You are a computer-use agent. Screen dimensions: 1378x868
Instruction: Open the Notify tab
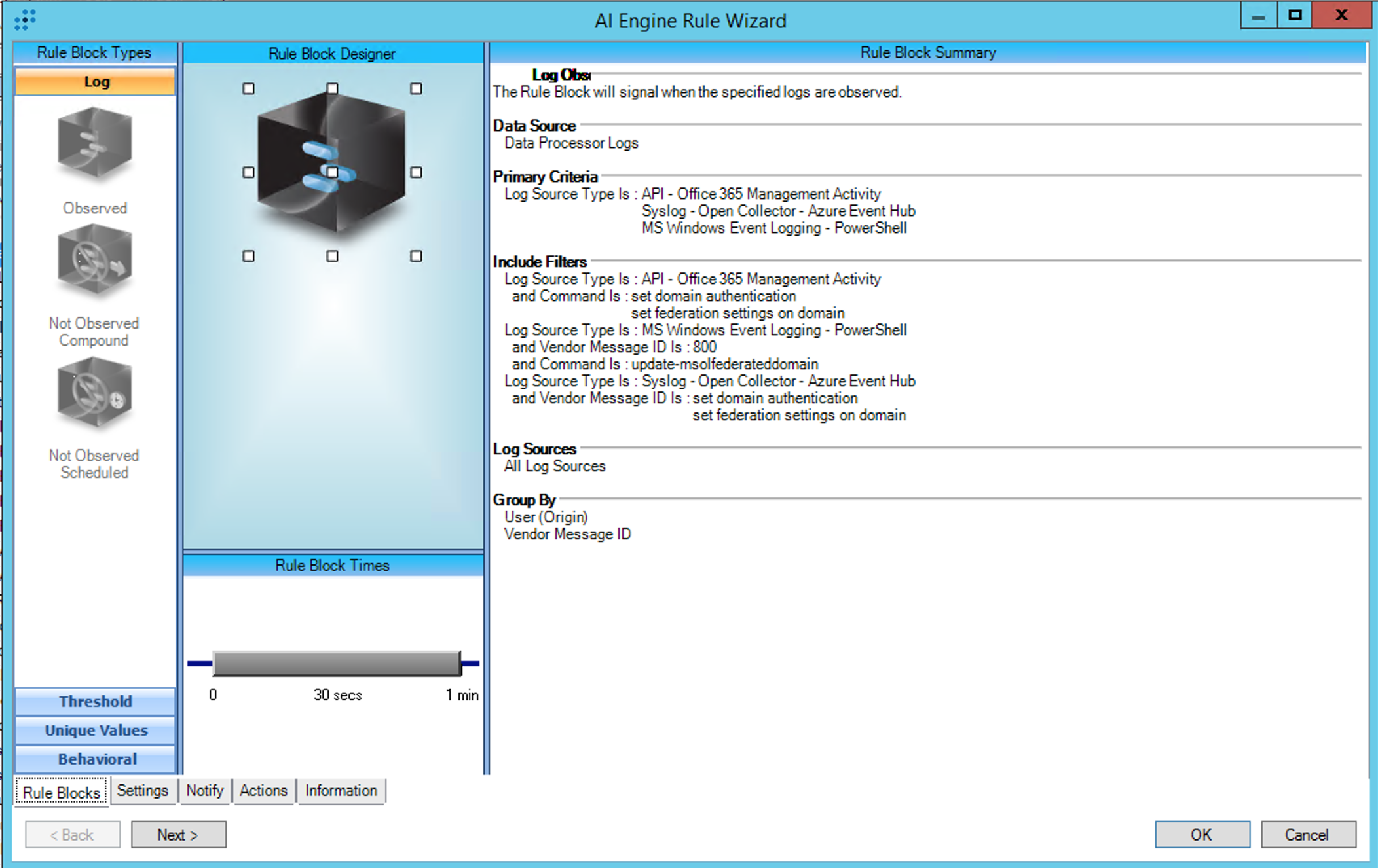tap(204, 790)
